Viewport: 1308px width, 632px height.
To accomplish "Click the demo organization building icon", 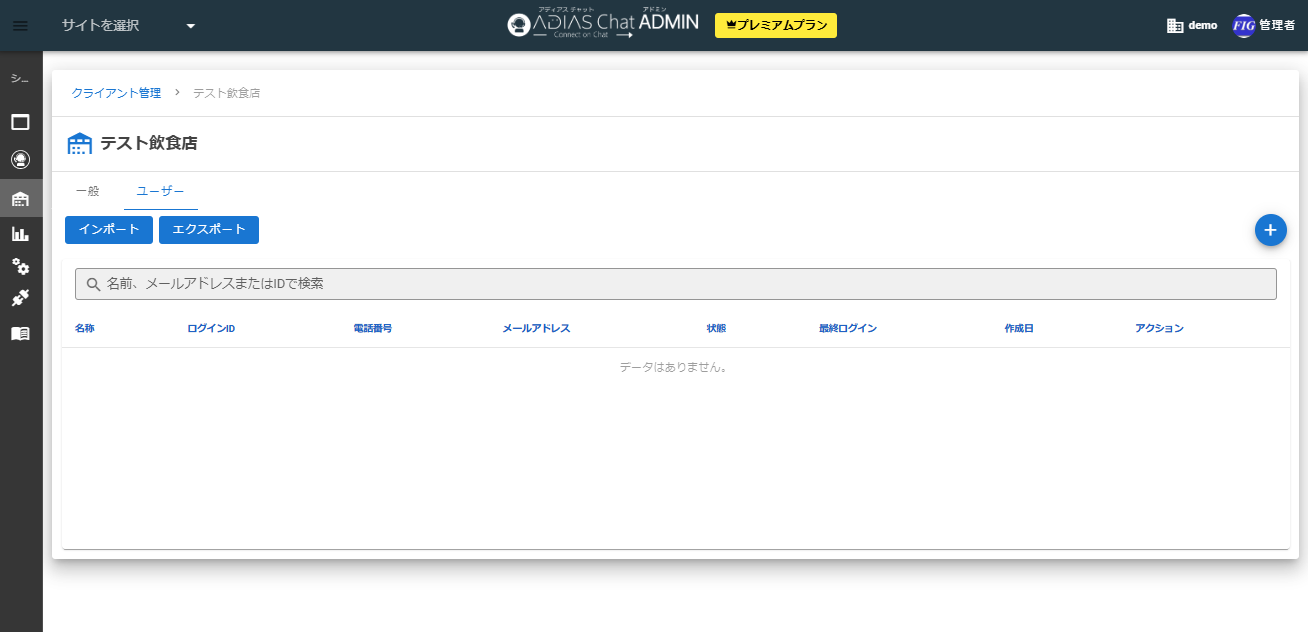I will (x=1175, y=26).
